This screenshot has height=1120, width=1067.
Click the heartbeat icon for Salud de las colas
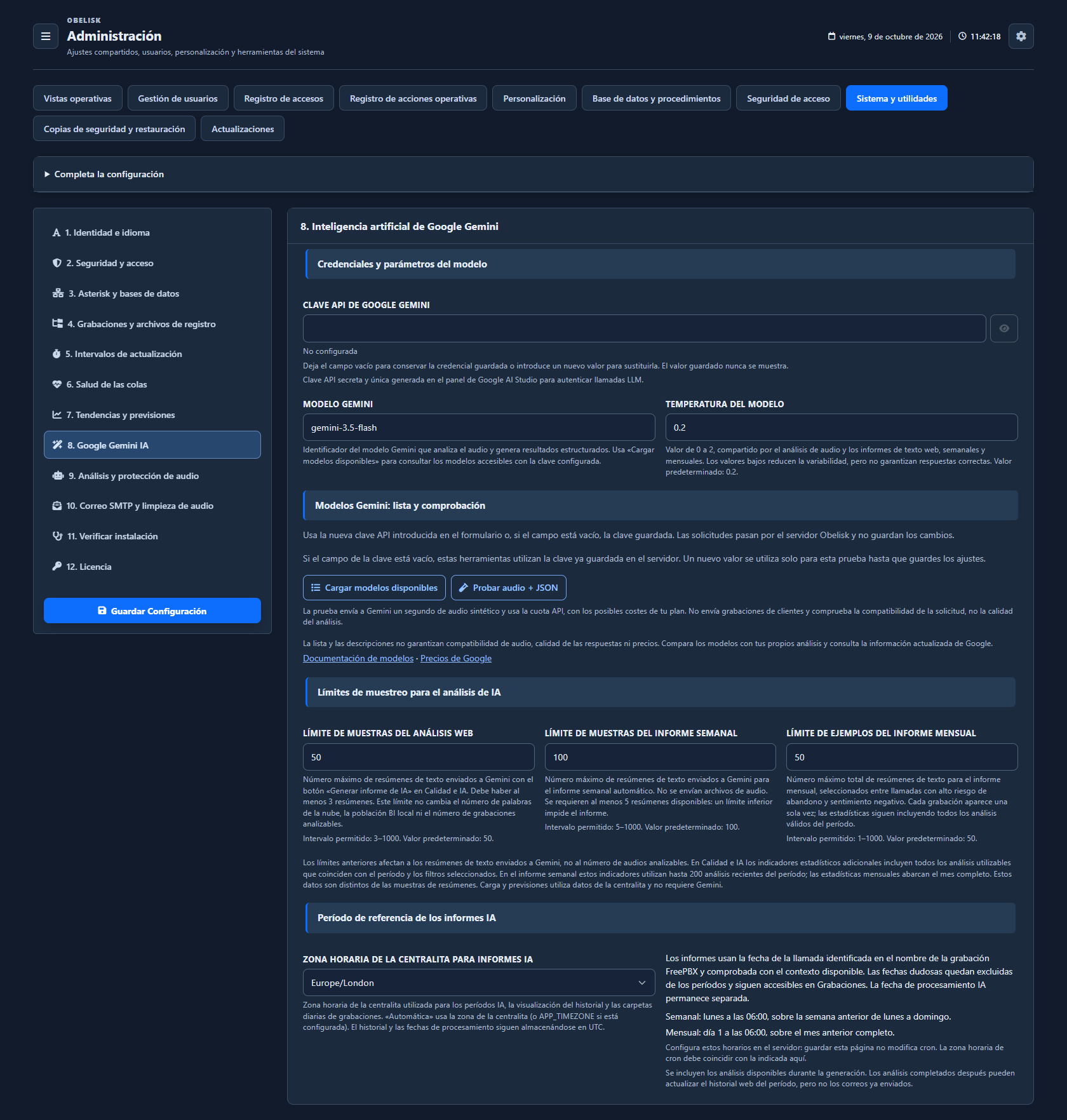tap(57, 384)
